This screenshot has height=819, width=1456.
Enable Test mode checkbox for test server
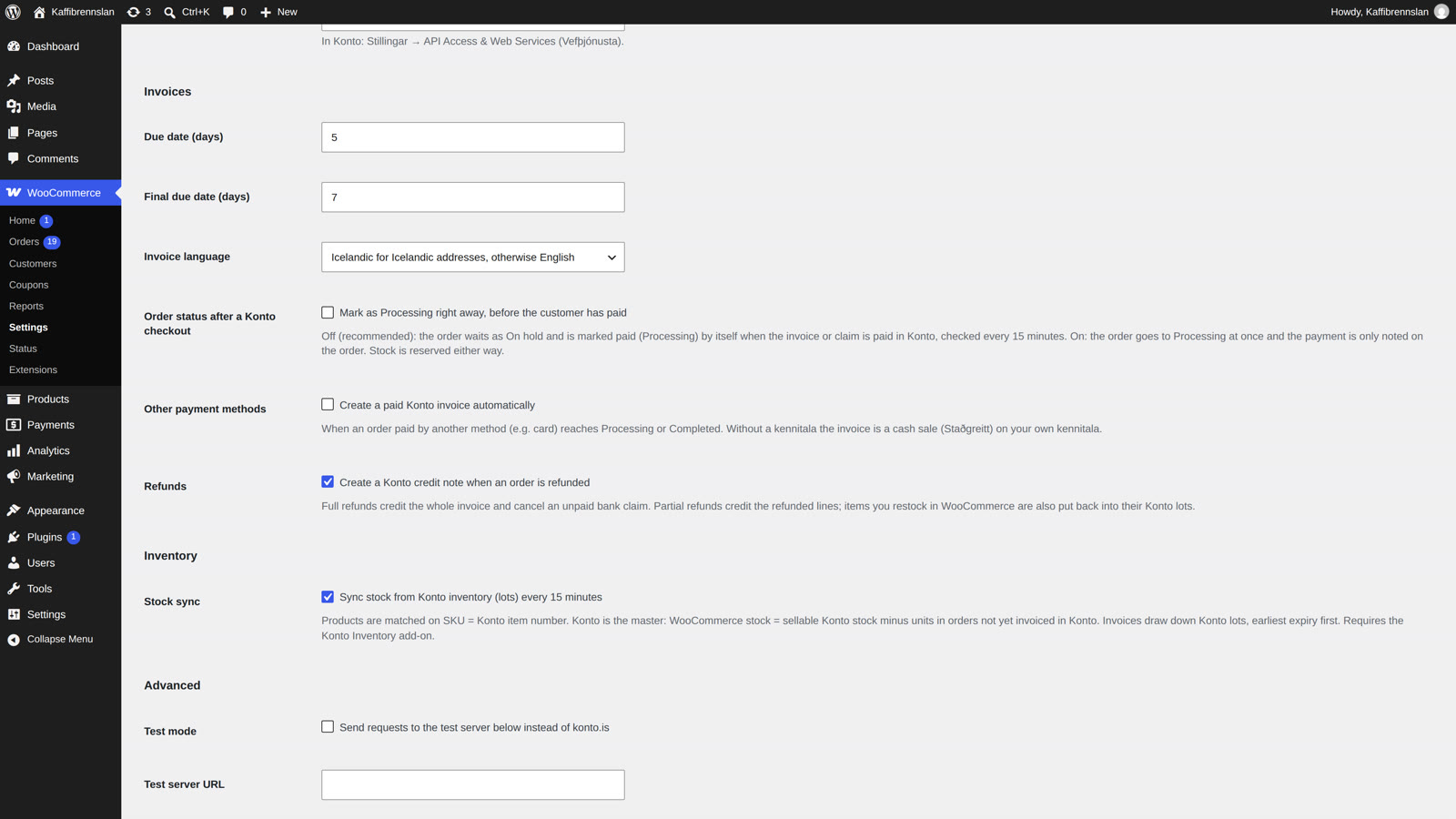(328, 726)
